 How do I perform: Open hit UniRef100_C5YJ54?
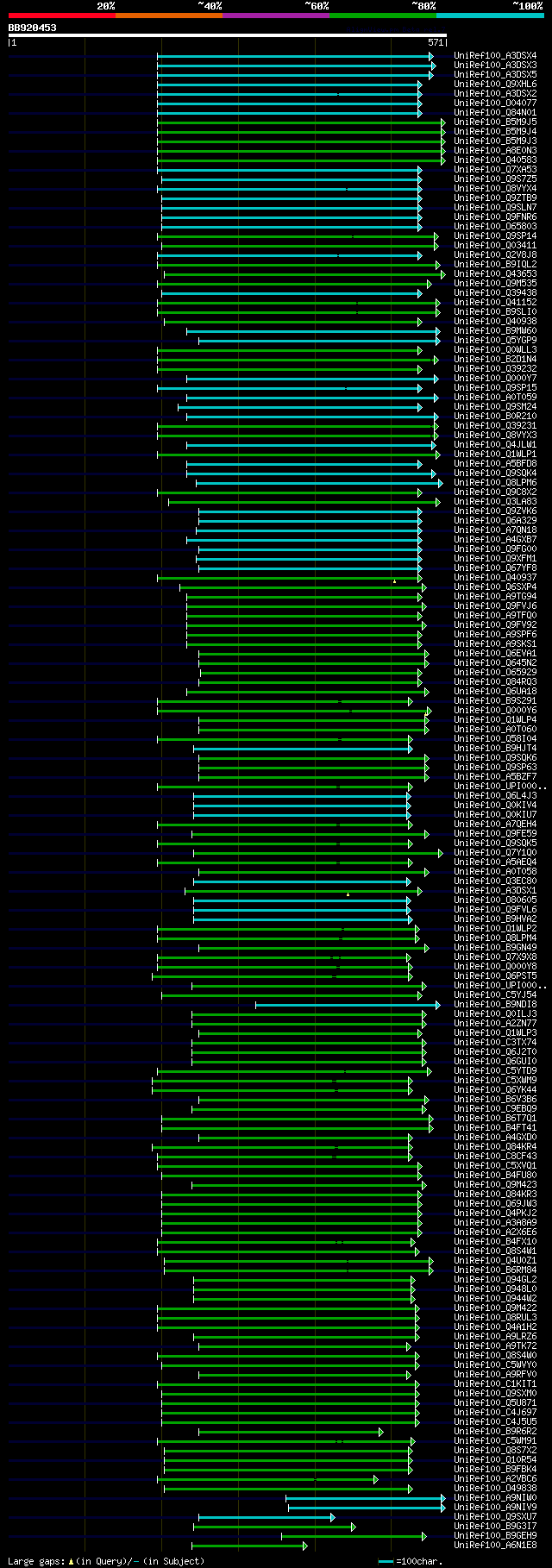[x=495, y=995]
